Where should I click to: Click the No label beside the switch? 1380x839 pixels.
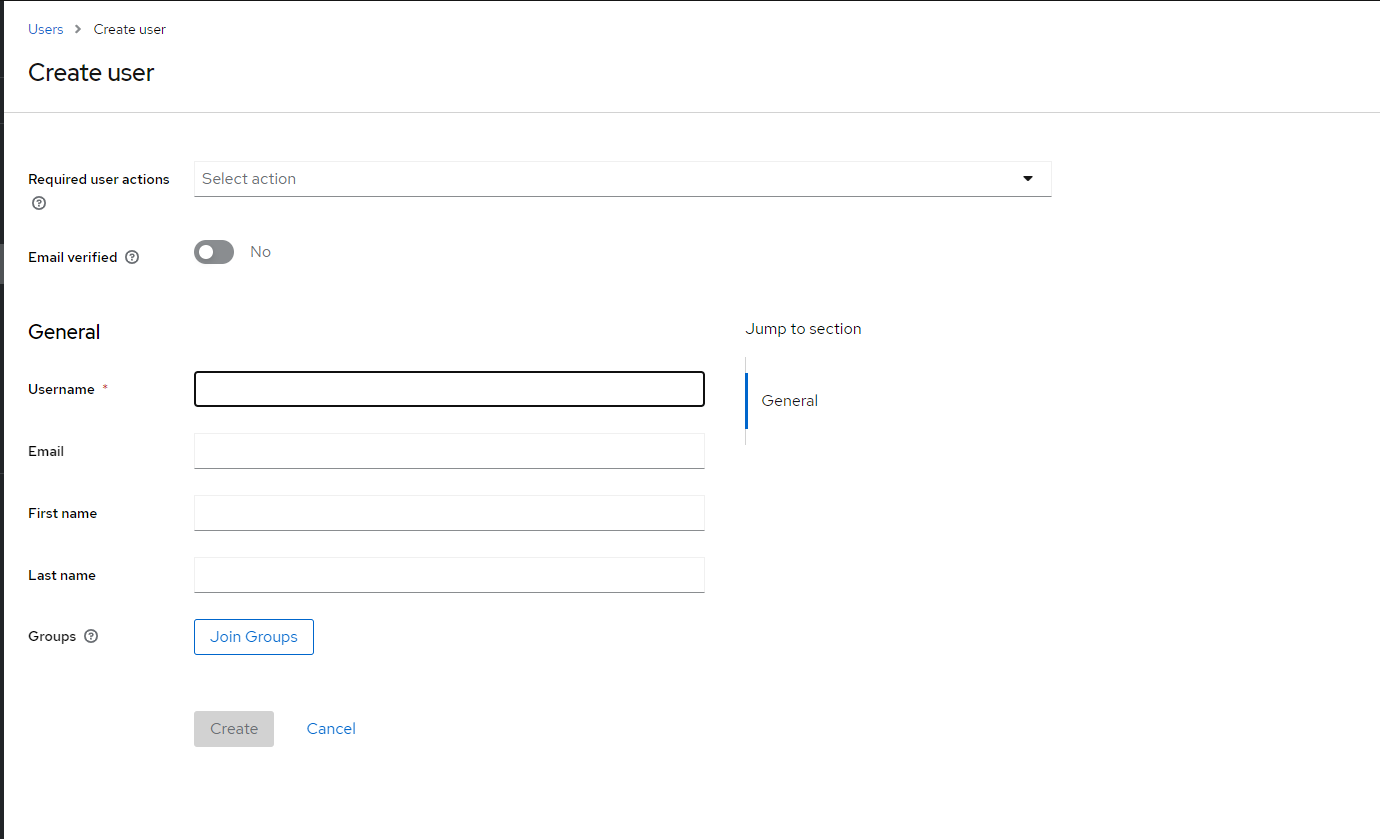260,252
